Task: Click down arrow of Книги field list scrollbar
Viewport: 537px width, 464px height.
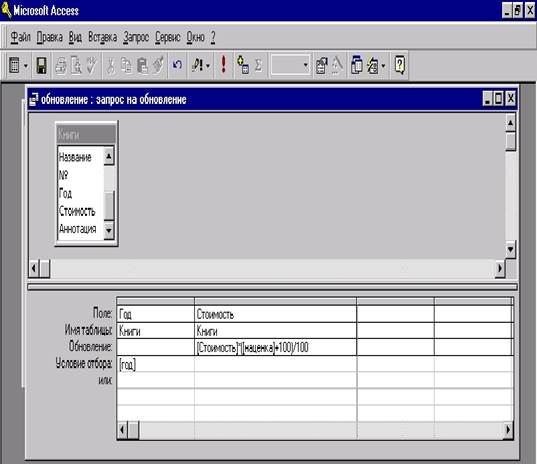Action: click(109, 231)
